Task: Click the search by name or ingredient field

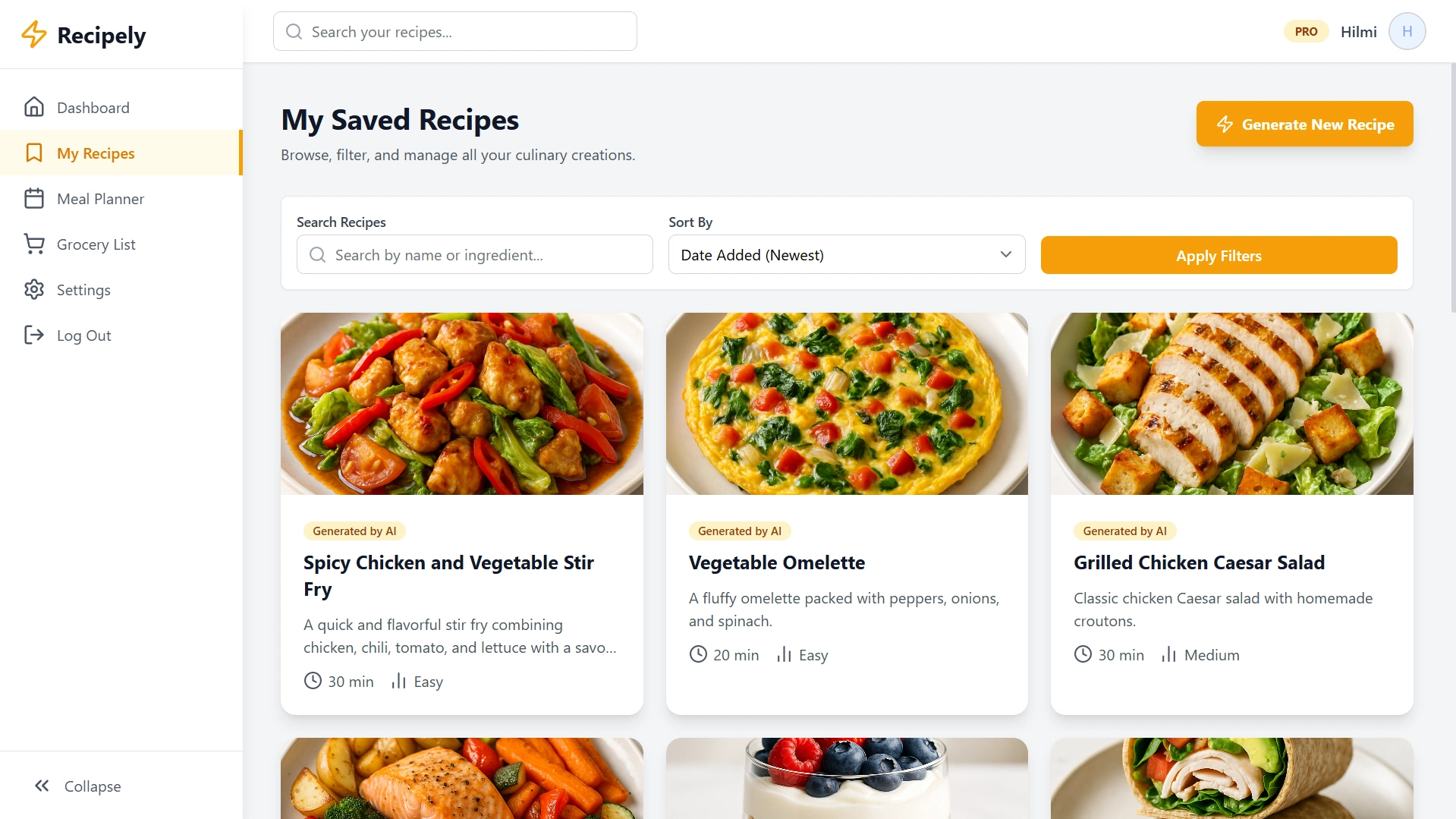Action: click(x=475, y=255)
